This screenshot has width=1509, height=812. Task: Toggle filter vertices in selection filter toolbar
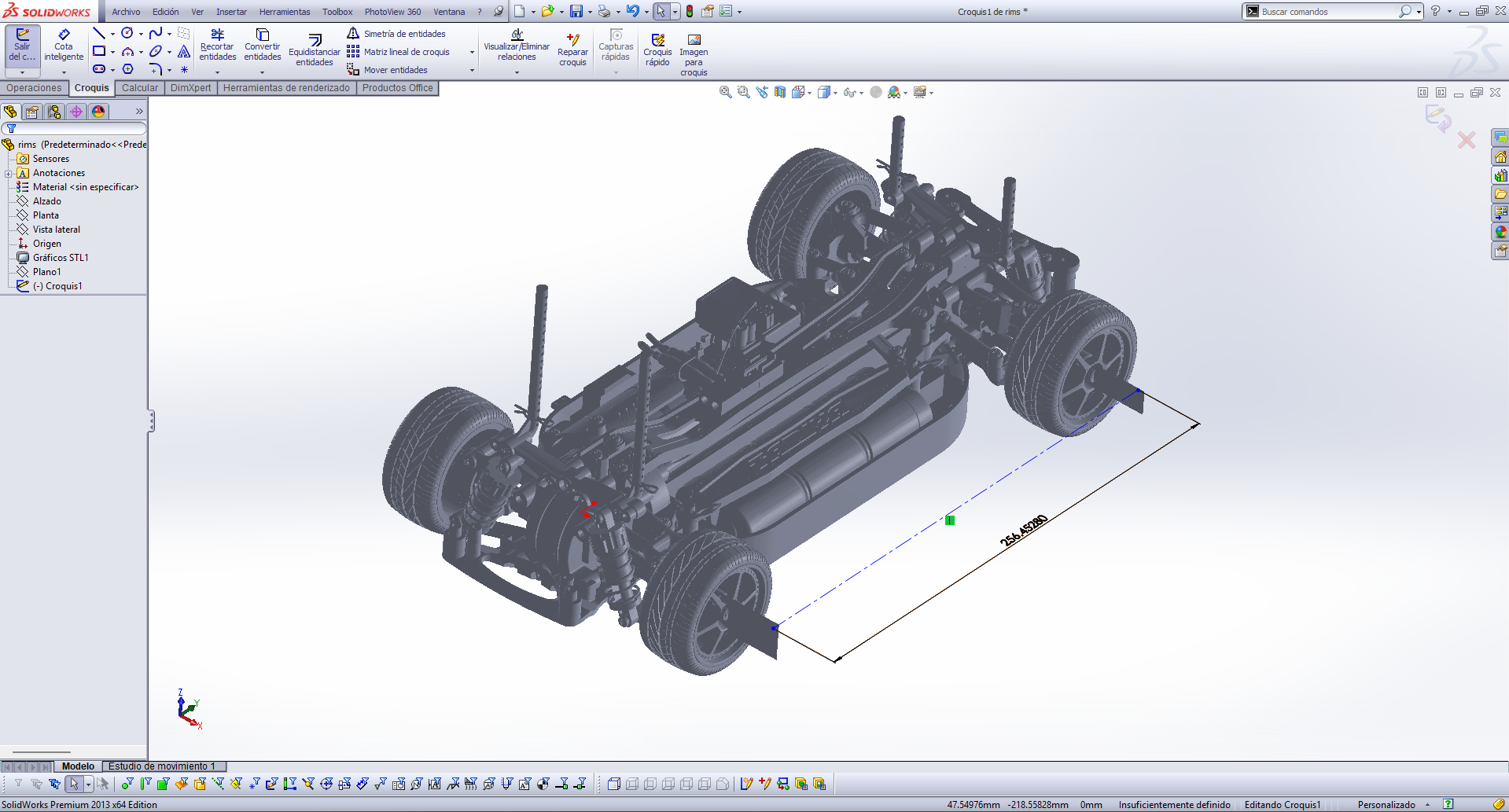(x=127, y=784)
